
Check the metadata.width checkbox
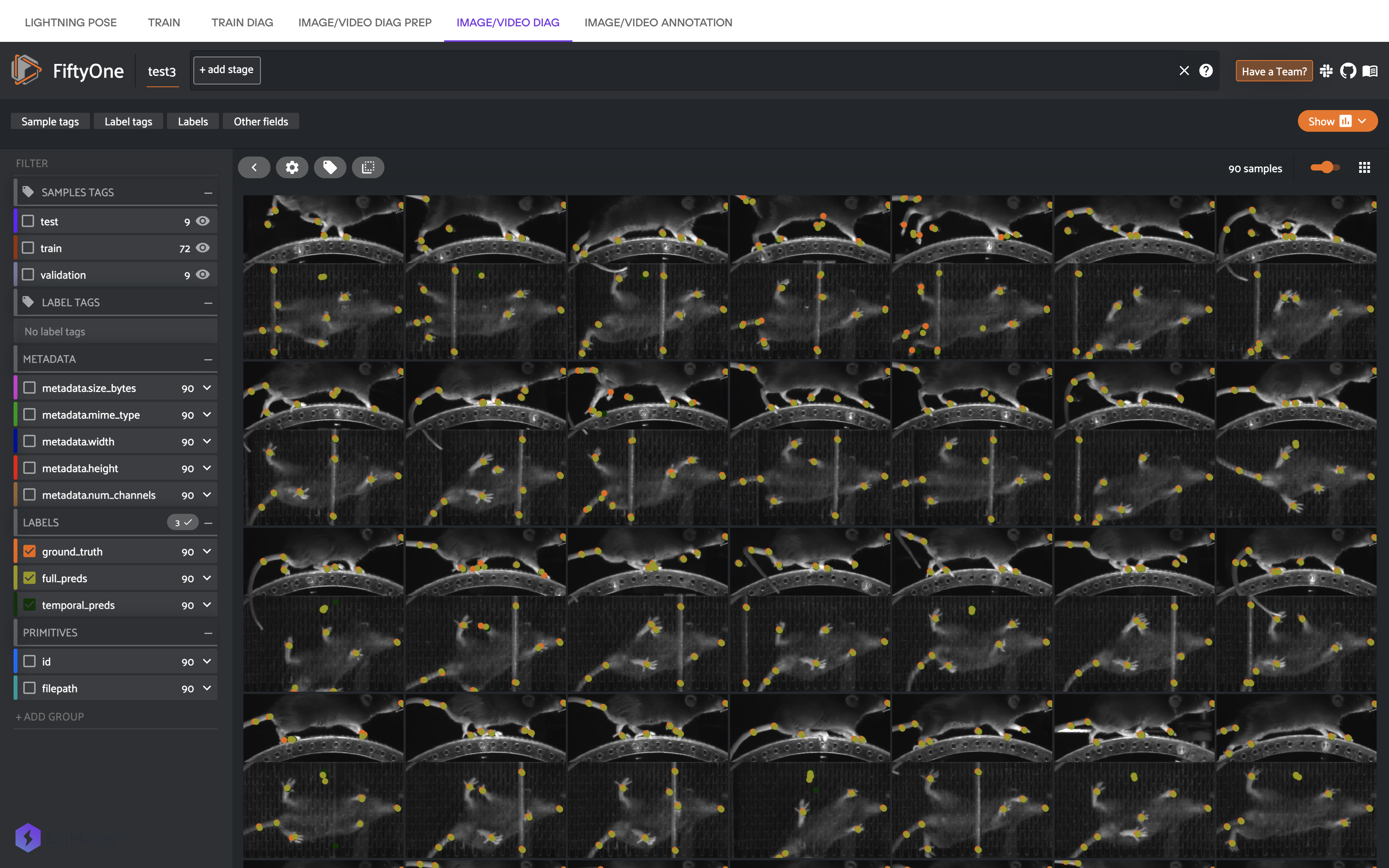click(x=29, y=441)
